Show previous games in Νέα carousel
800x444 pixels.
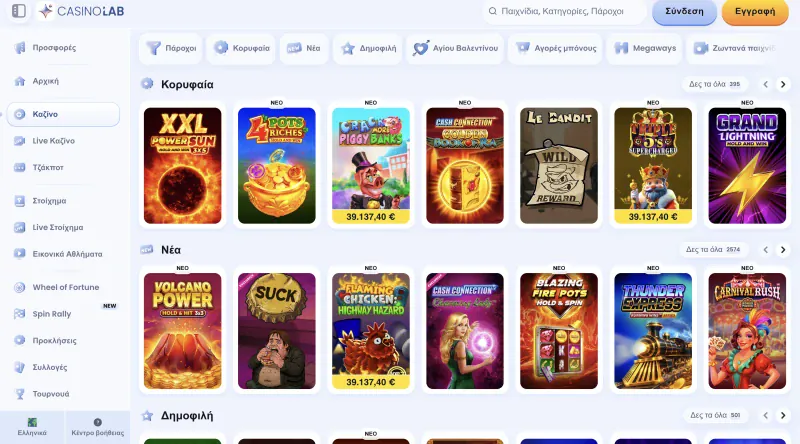765,250
